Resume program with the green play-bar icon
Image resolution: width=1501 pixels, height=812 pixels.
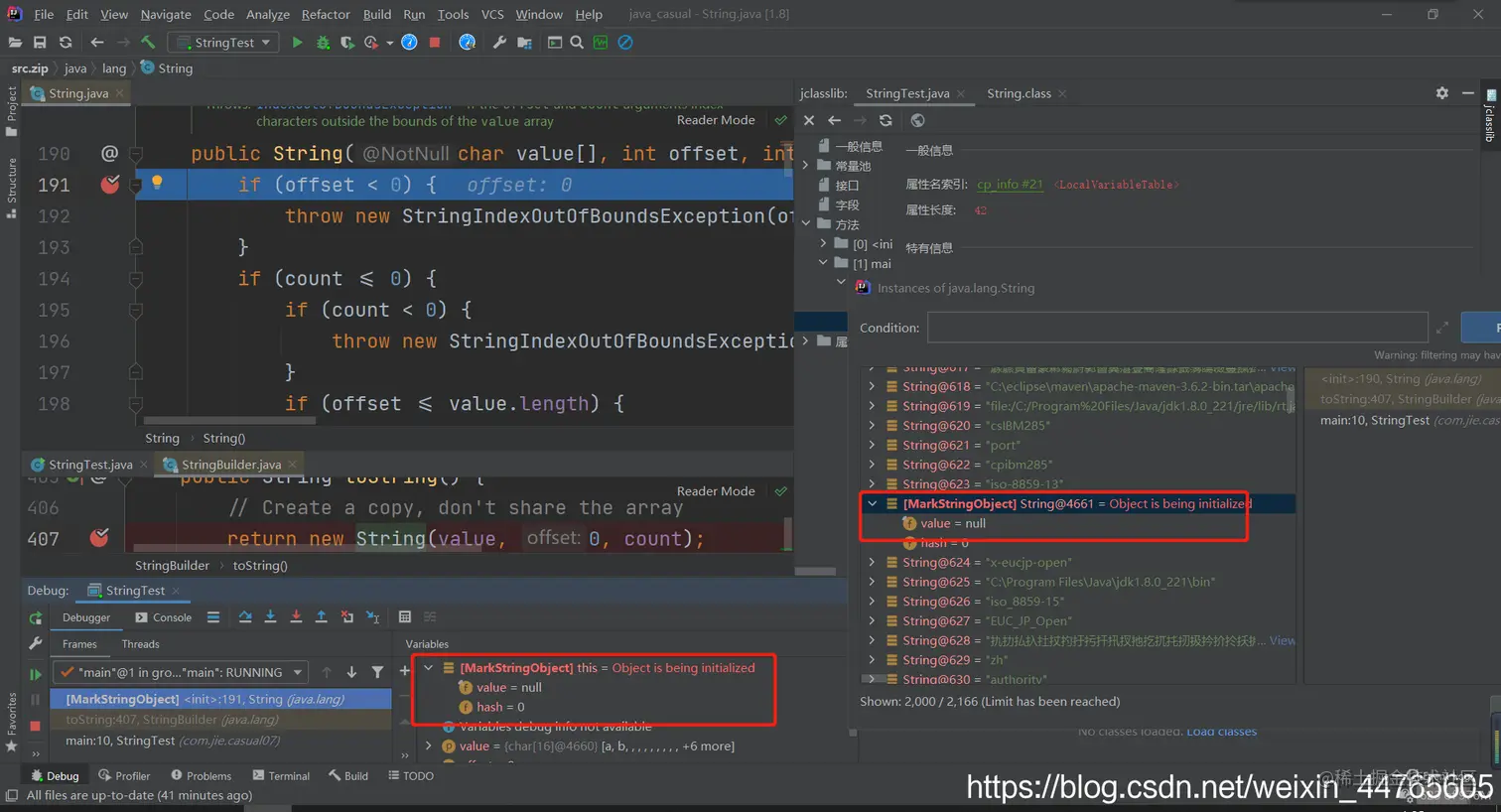pyautogui.click(x=36, y=674)
